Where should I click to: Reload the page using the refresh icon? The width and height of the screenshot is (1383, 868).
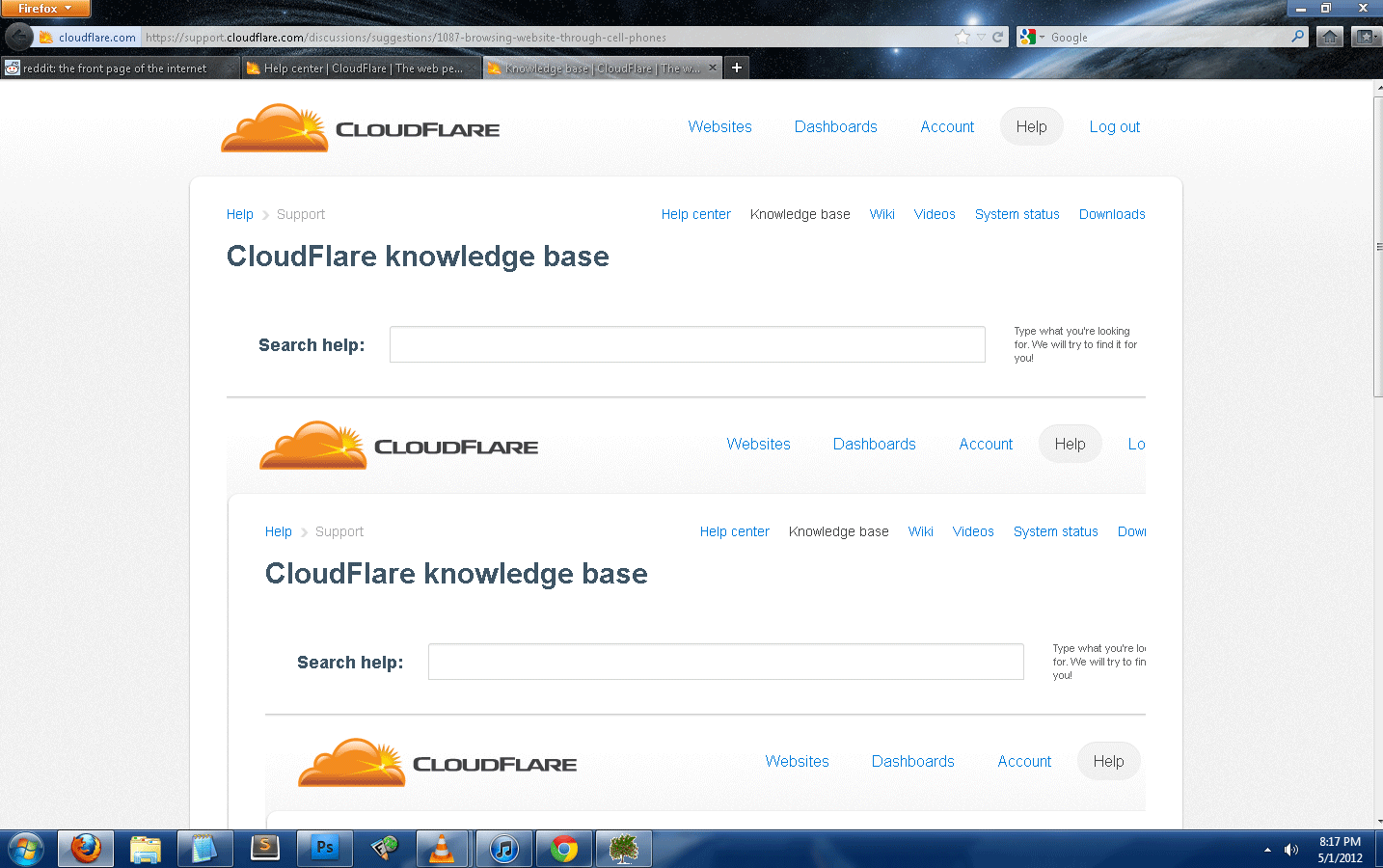[x=998, y=37]
